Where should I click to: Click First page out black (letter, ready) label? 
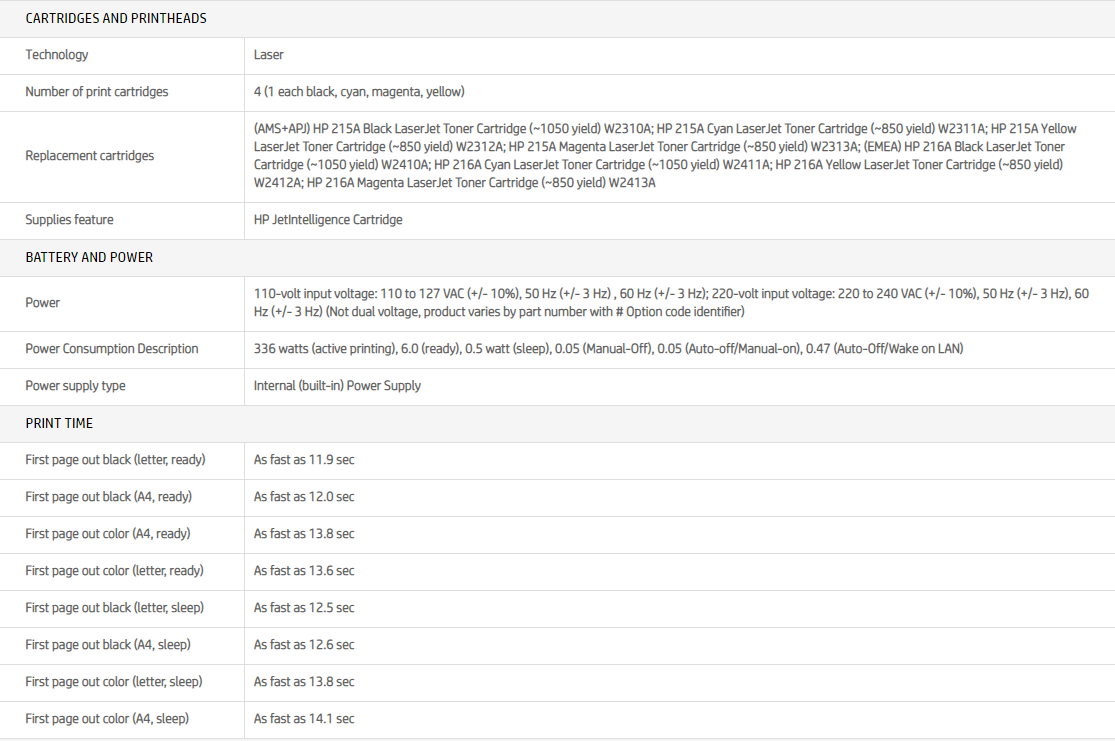(x=115, y=460)
